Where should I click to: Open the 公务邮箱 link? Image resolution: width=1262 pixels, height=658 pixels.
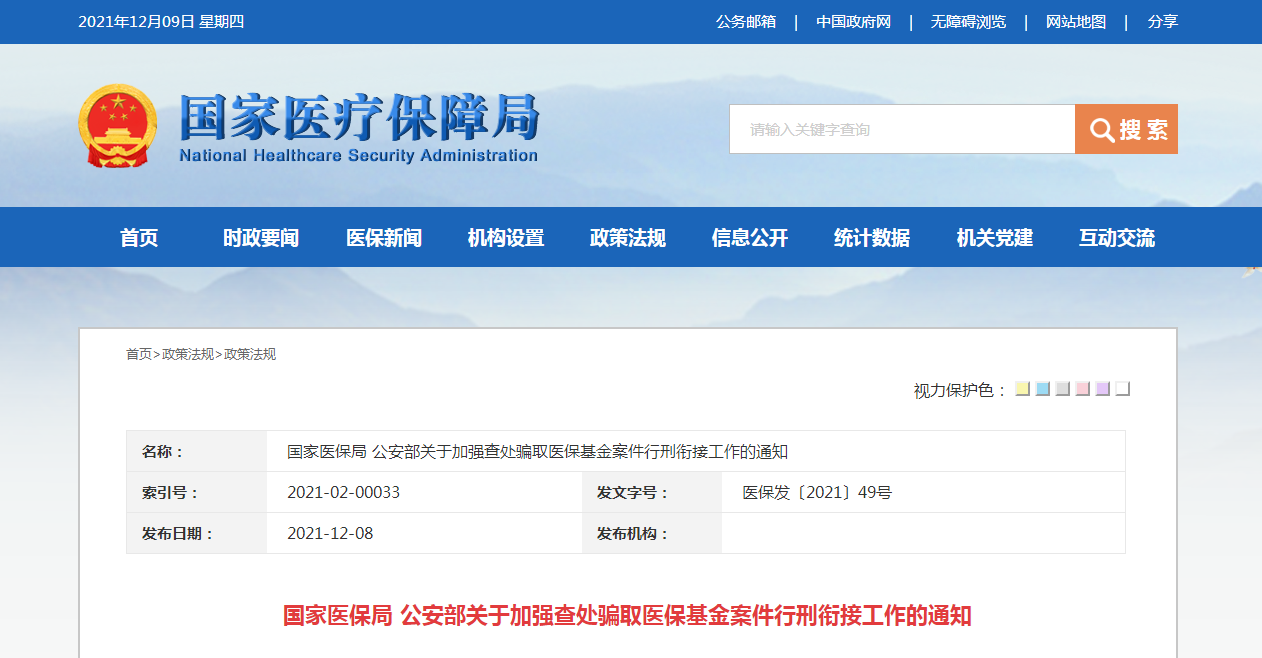pyautogui.click(x=746, y=22)
